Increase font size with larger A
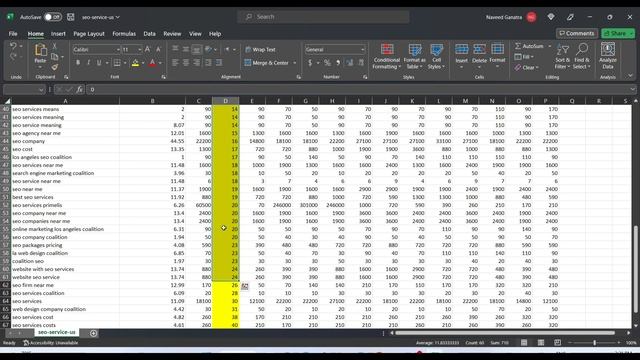Viewport: 640px width, 360px height. (x=148, y=49)
